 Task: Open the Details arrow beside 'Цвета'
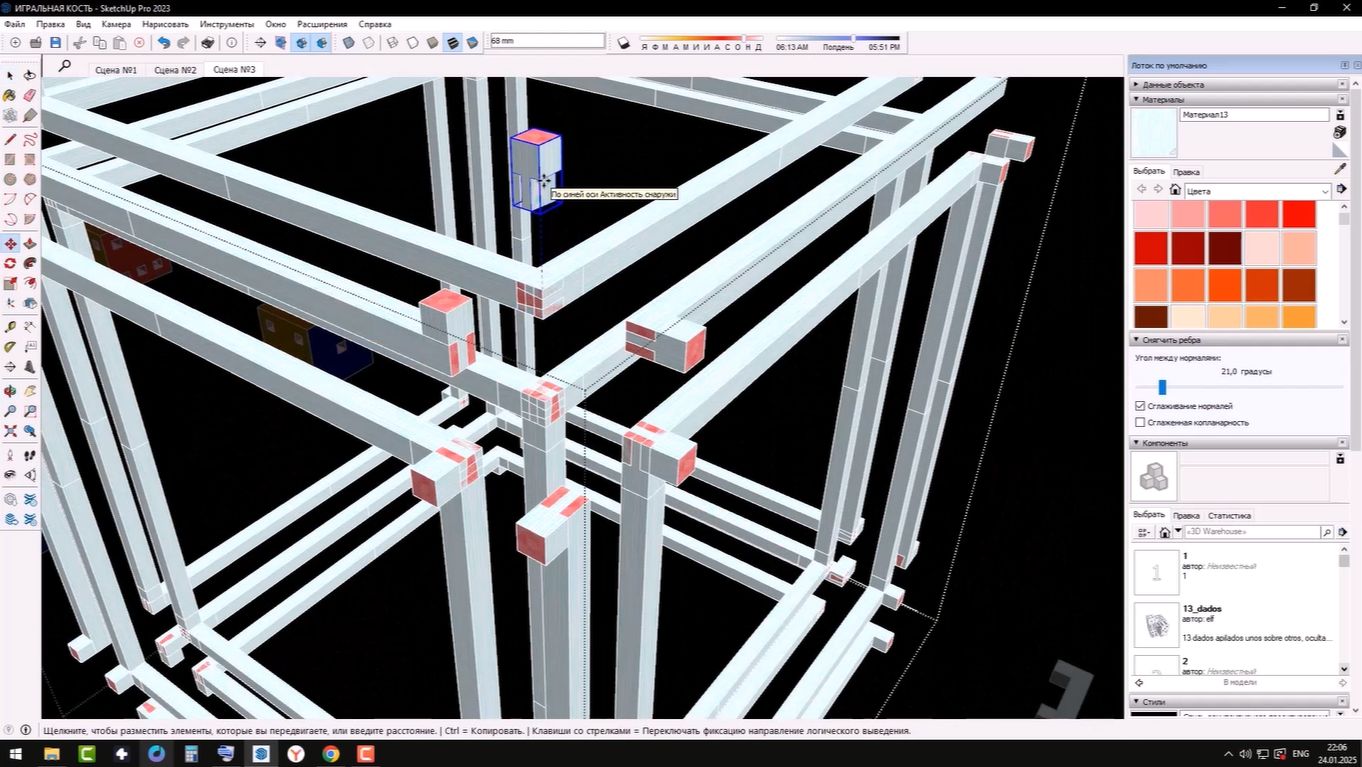click(x=1341, y=190)
